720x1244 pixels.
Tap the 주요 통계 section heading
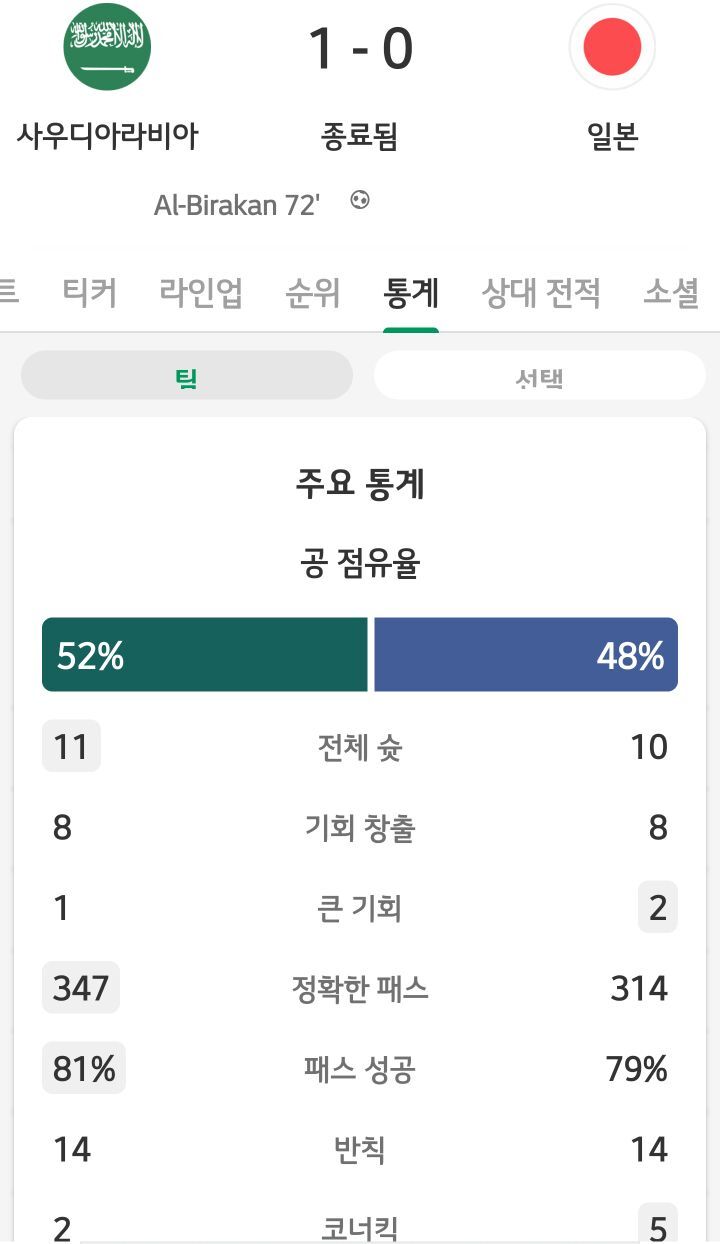[x=360, y=484]
